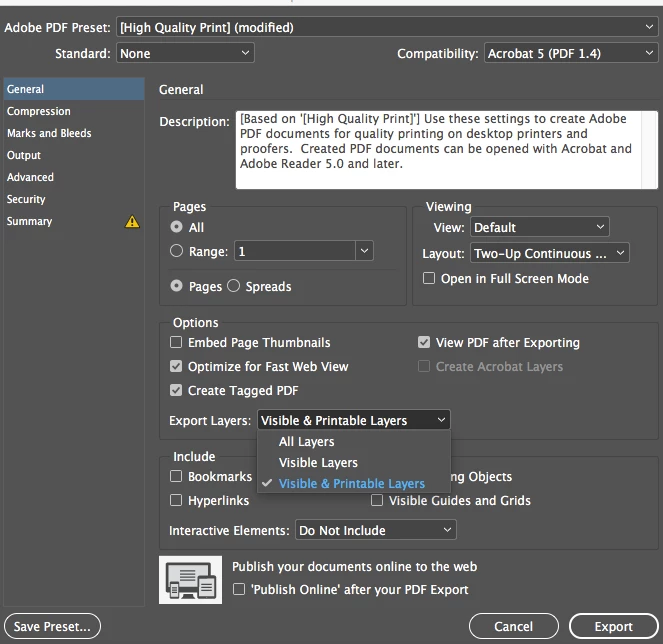Click the Summary warning triangle icon

click(132, 222)
